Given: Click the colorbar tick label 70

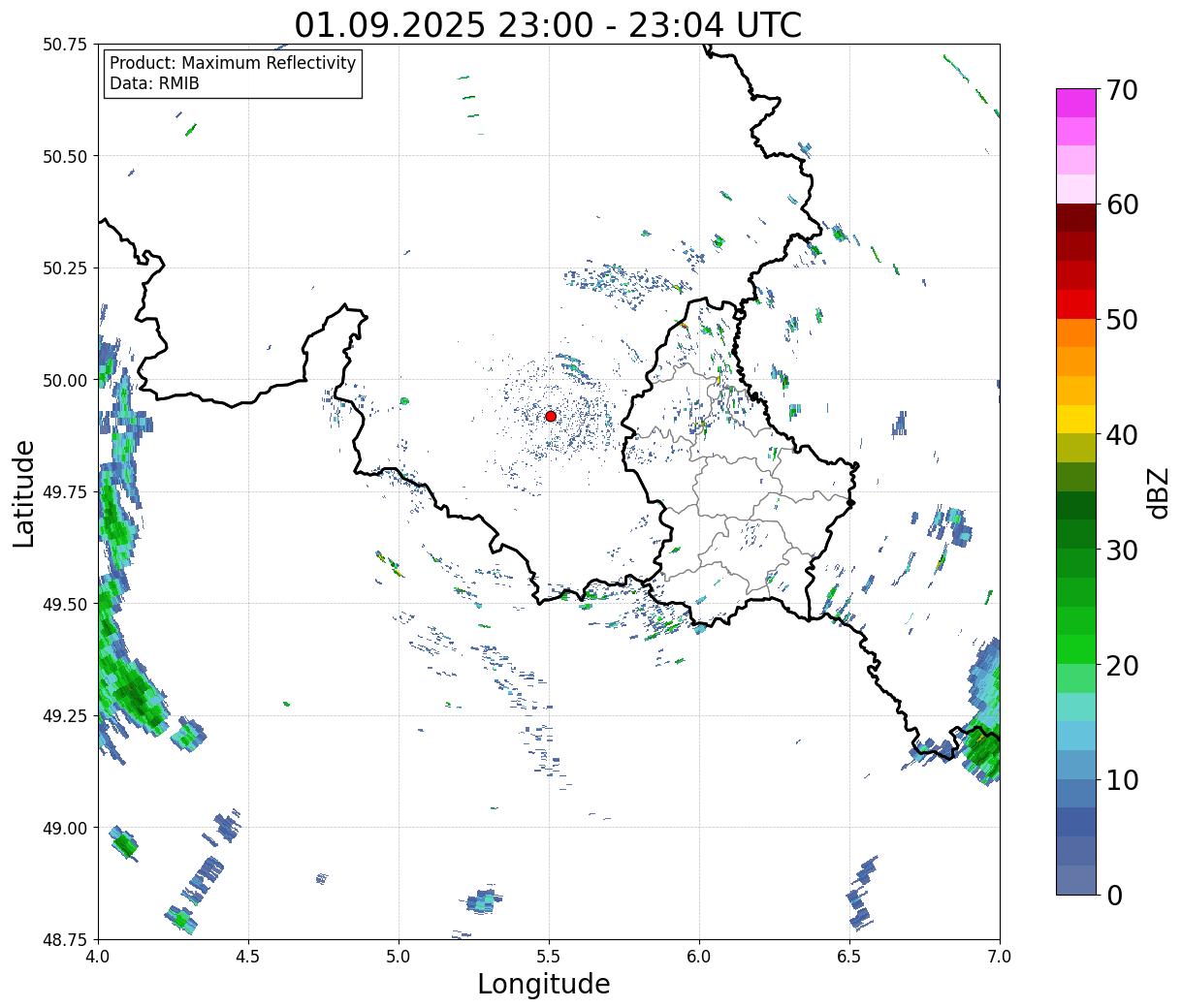Looking at the screenshot, I should tap(1122, 90).
